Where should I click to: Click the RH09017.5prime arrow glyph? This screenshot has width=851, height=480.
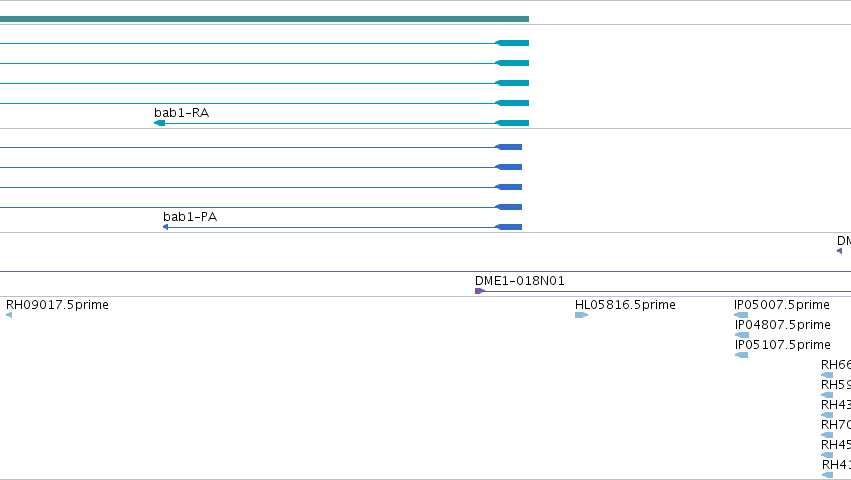pos(9,315)
